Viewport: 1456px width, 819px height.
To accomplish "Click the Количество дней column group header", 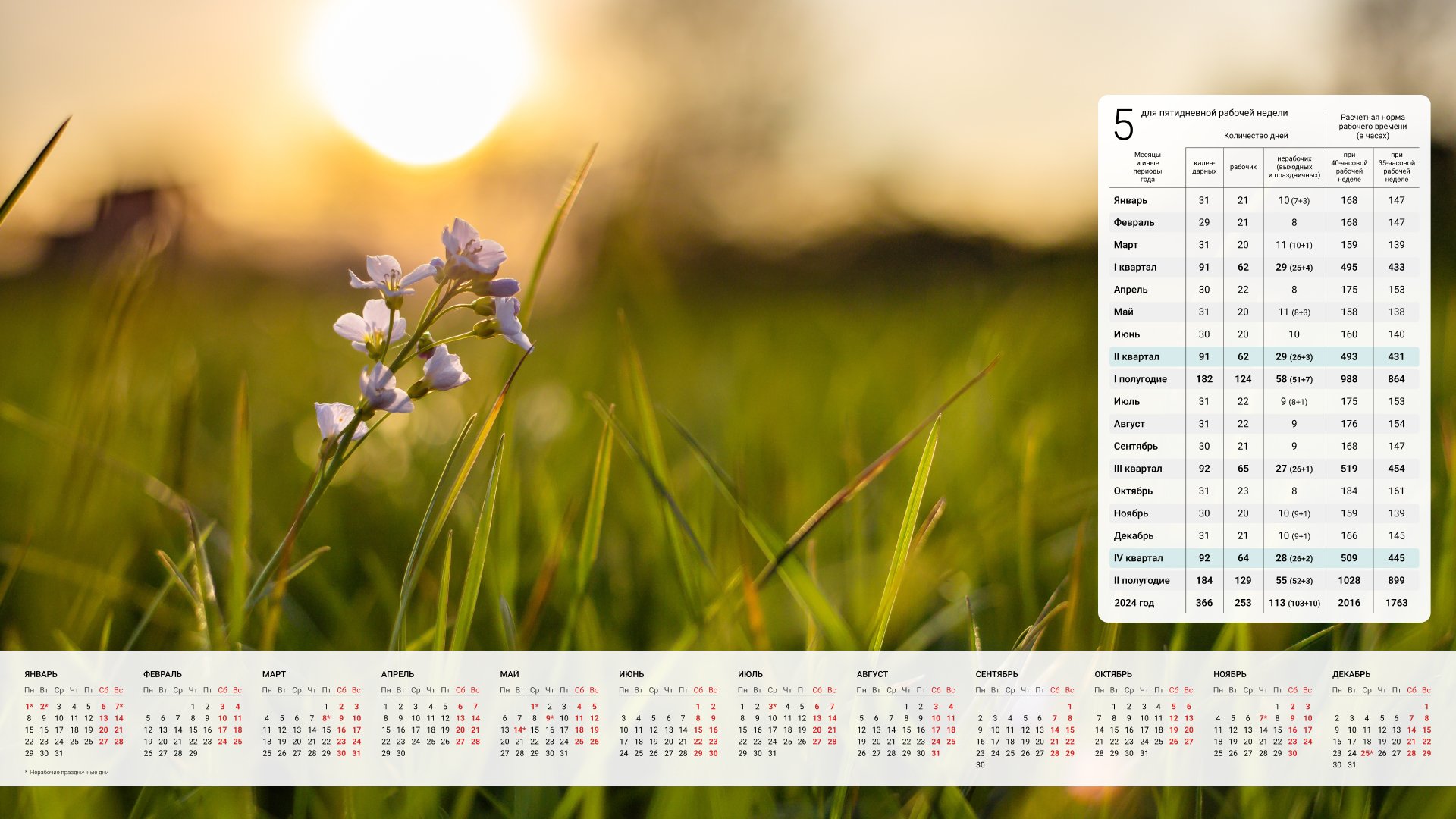I will tap(1256, 136).
